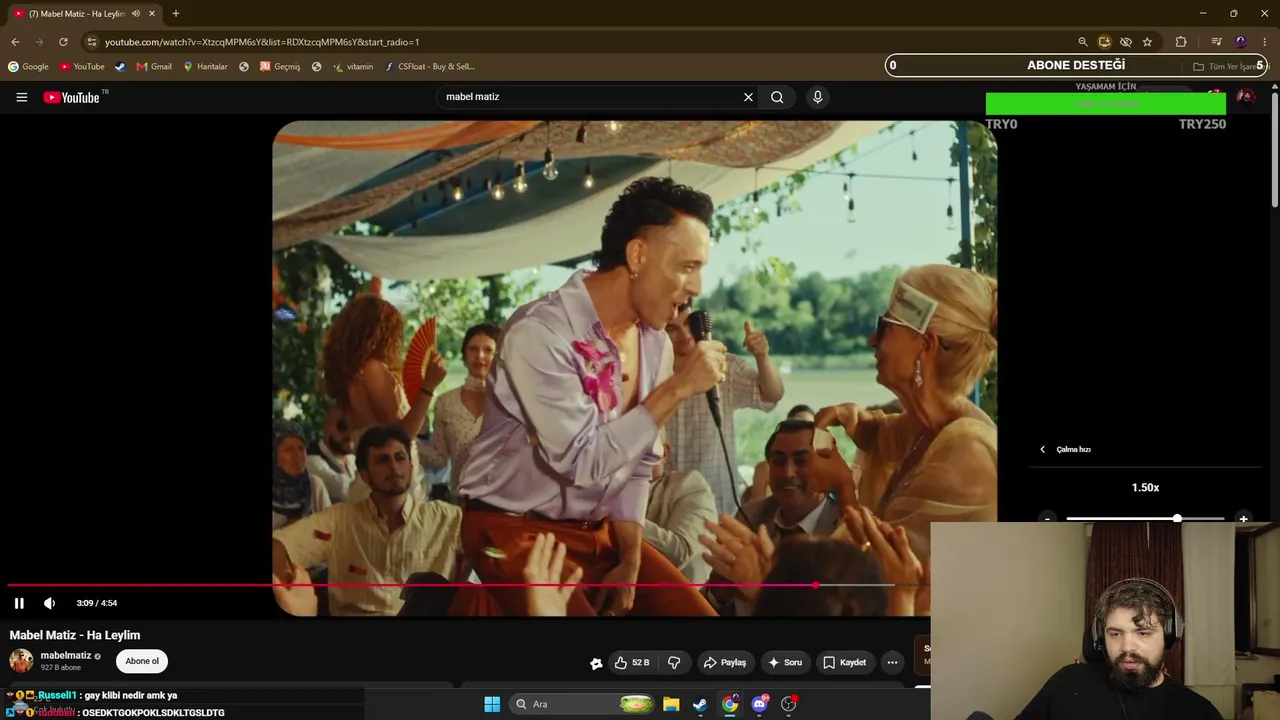
Task: Go to YouTube home via the logo
Action: (72, 97)
